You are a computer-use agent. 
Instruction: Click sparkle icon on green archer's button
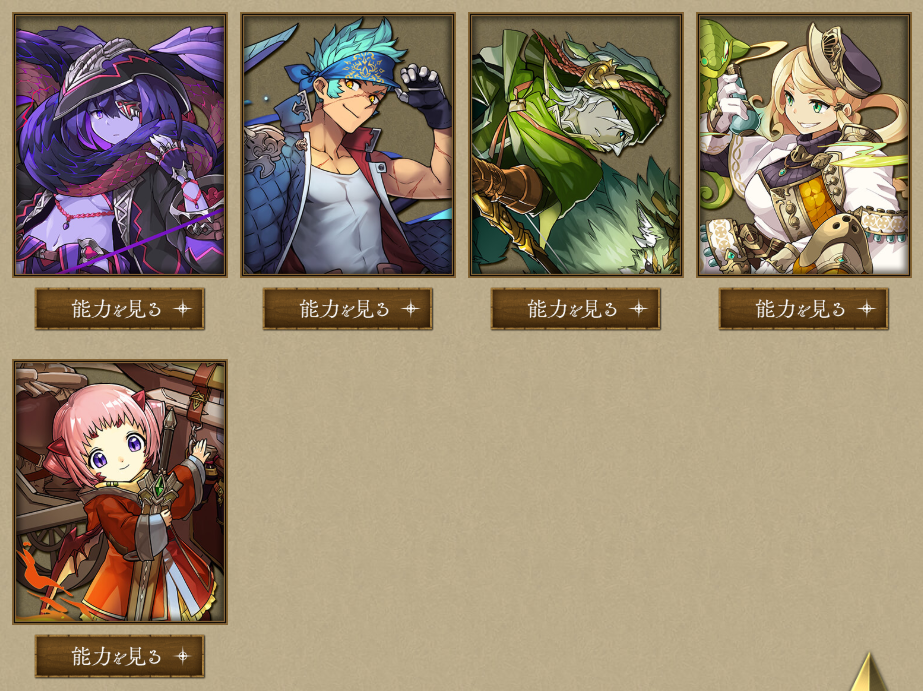638,308
